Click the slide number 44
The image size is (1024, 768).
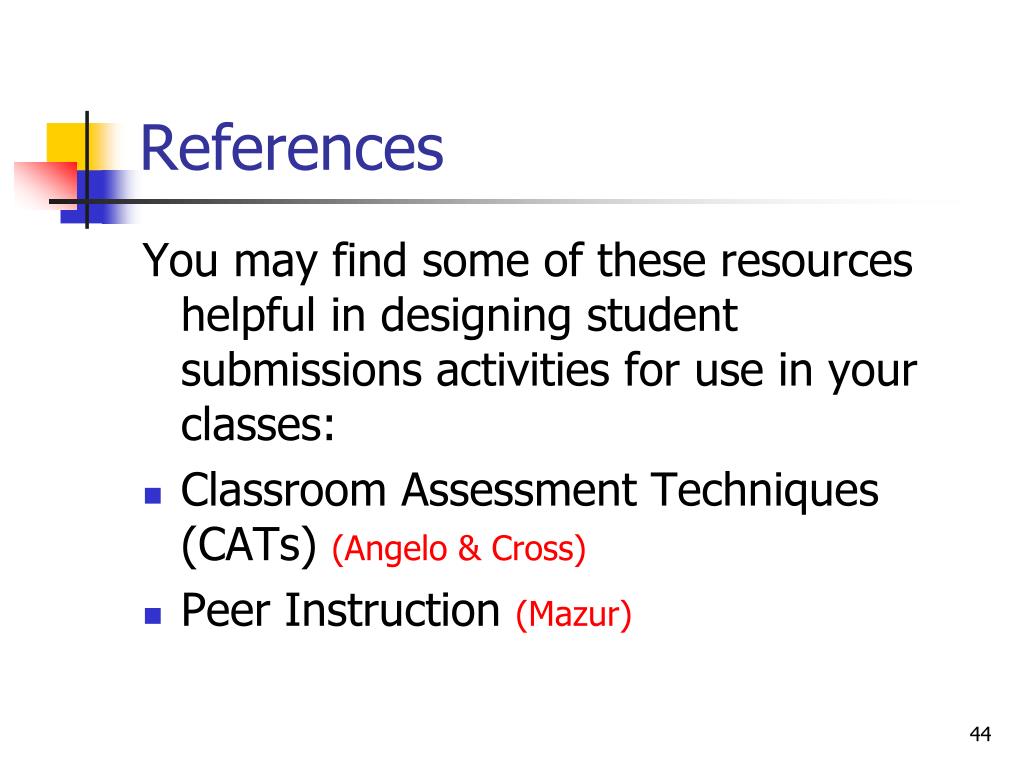point(980,734)
